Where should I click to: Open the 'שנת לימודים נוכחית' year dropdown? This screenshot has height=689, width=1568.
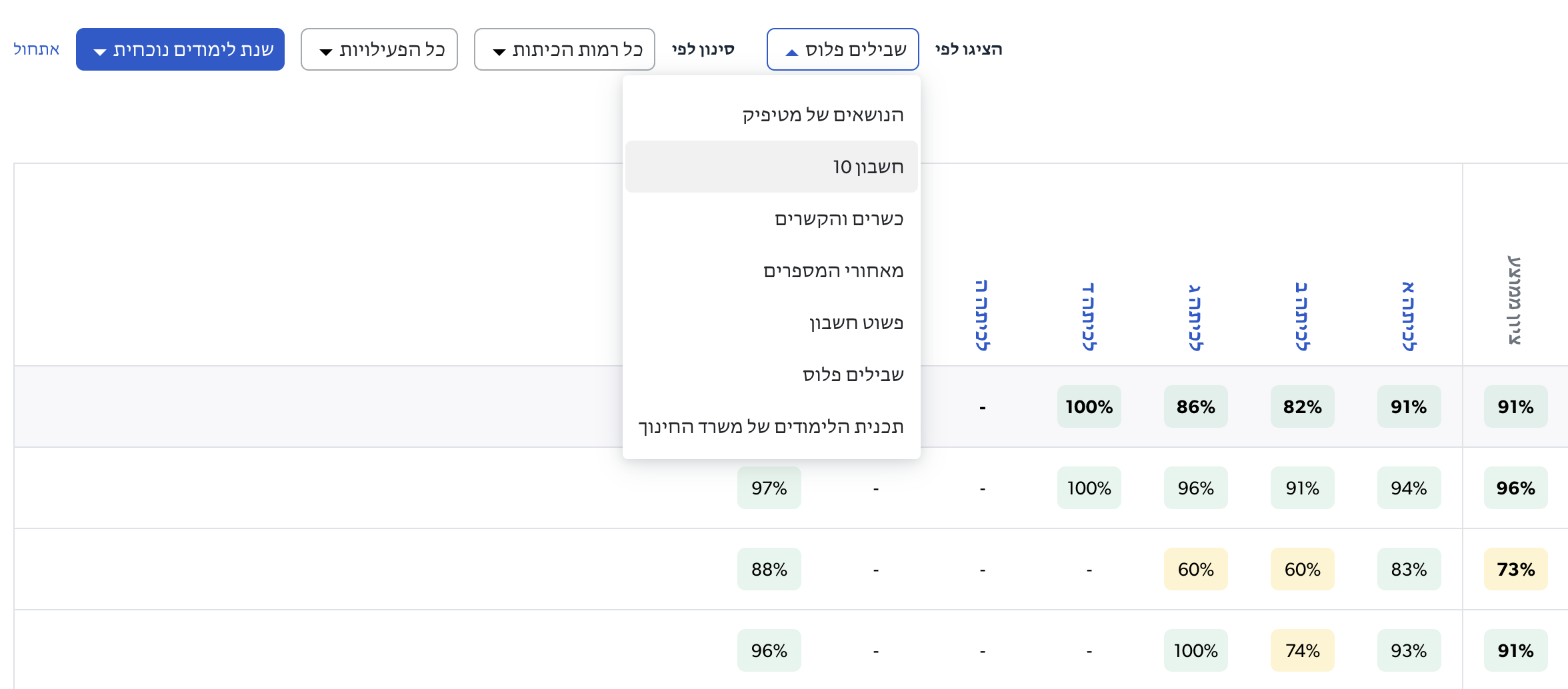pos(180,49)
